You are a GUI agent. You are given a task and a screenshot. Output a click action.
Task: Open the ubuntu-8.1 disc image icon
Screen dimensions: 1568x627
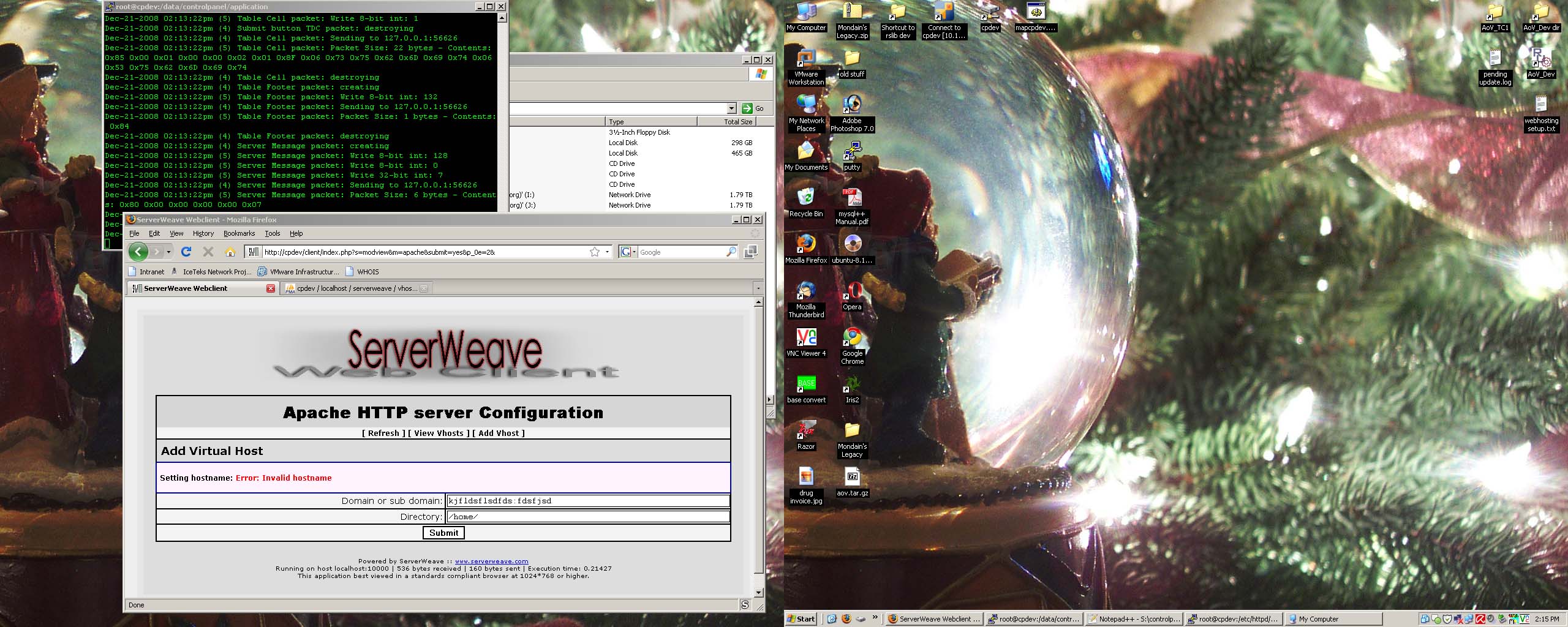pyautogui.click(x=852, y=250)
